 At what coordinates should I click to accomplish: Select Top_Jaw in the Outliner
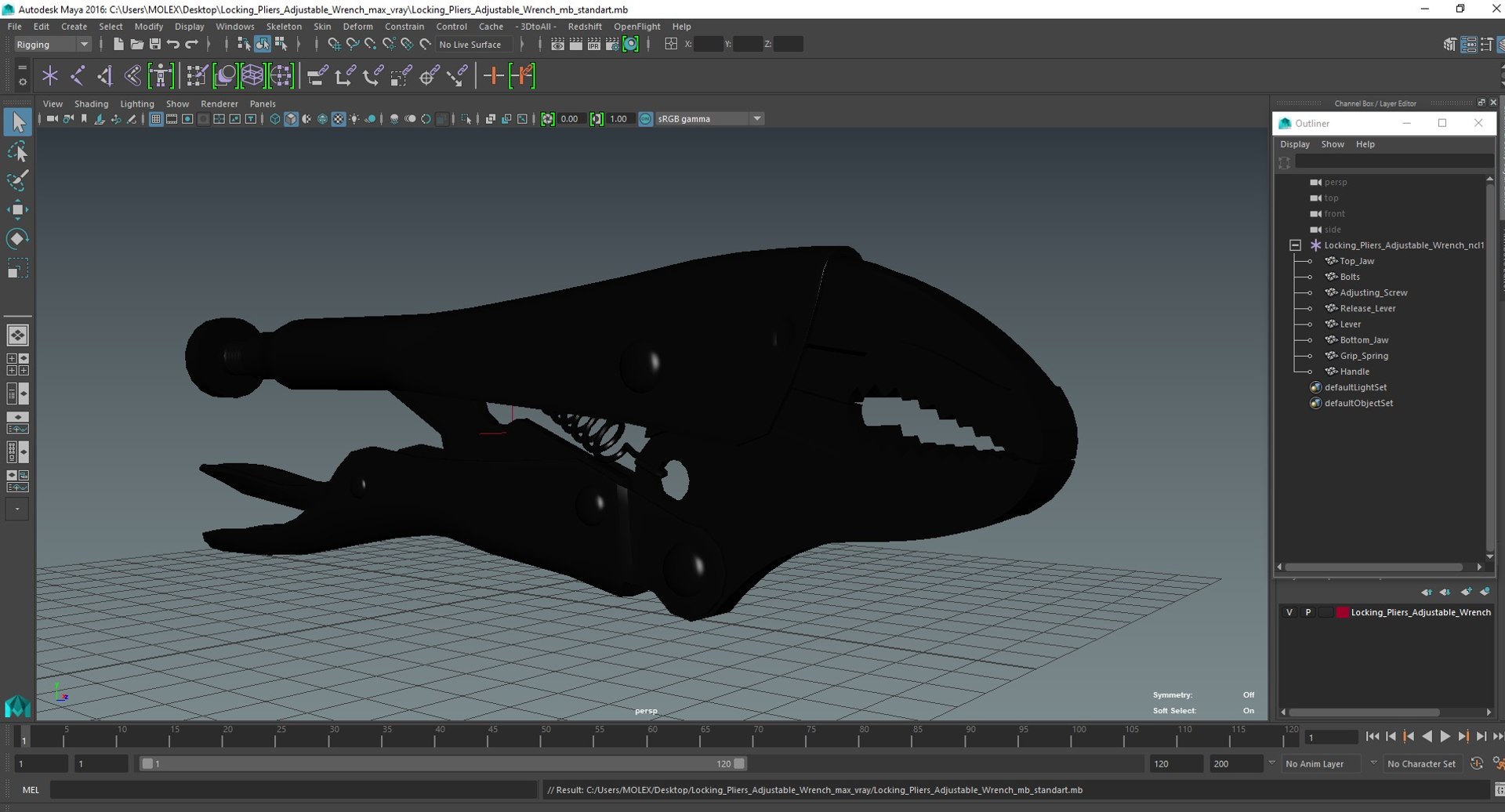(1356, 261)
